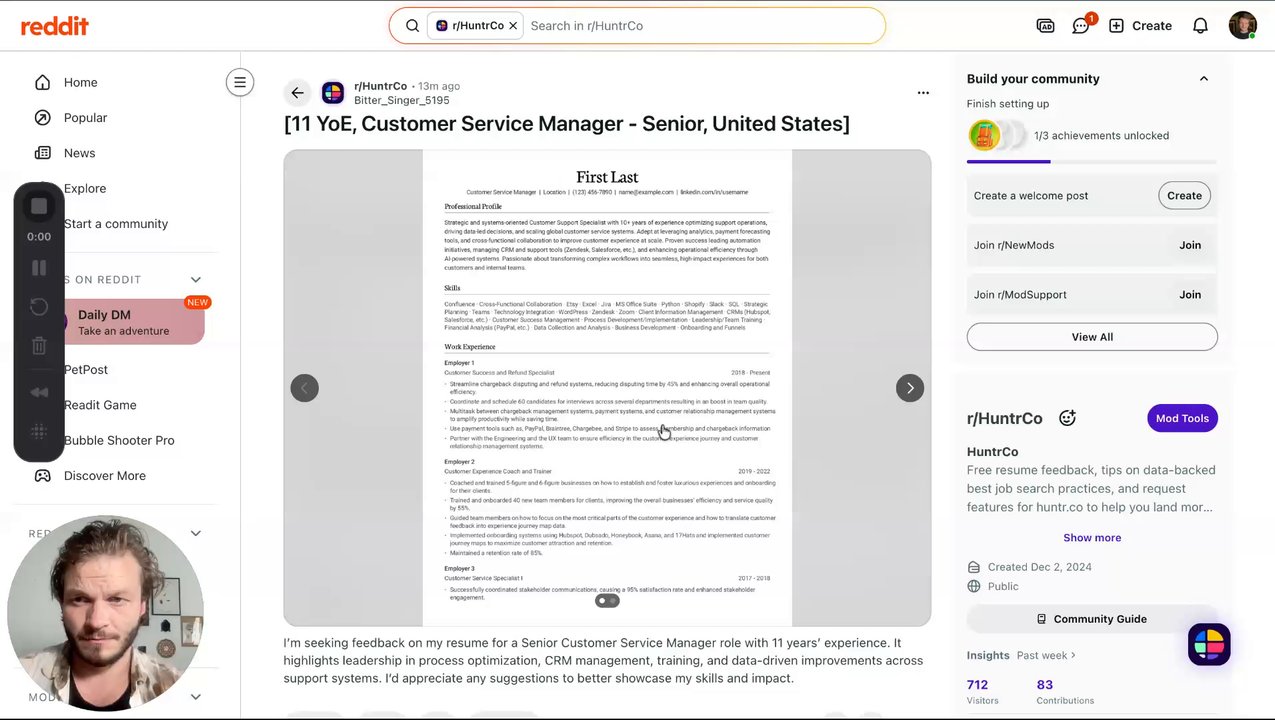The width and height of the screenshot is (1275, 720).
Task: Click the advertise icon in the header
Action: [x=1045, y=26]
